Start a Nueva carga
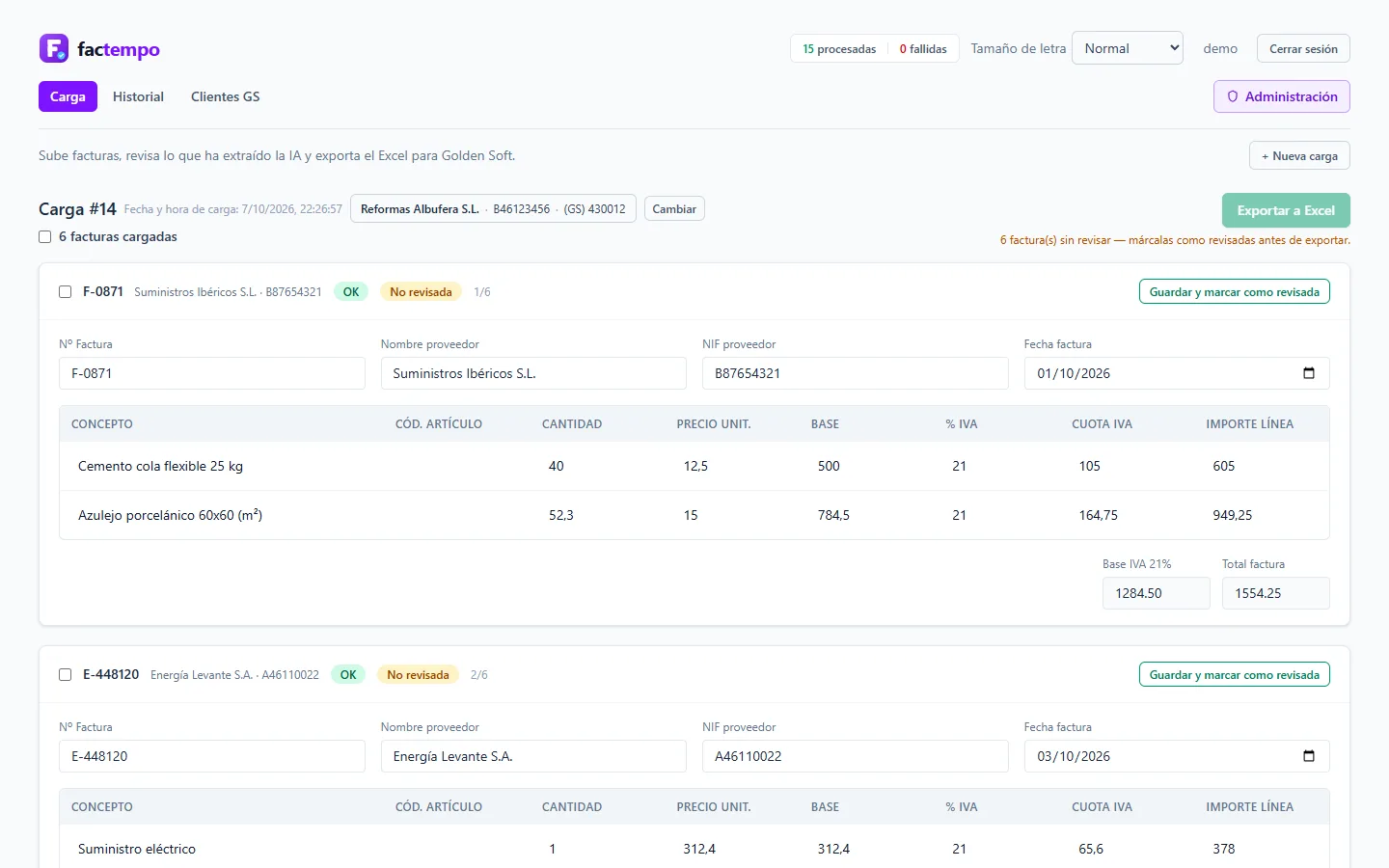 pos(1299,156)
